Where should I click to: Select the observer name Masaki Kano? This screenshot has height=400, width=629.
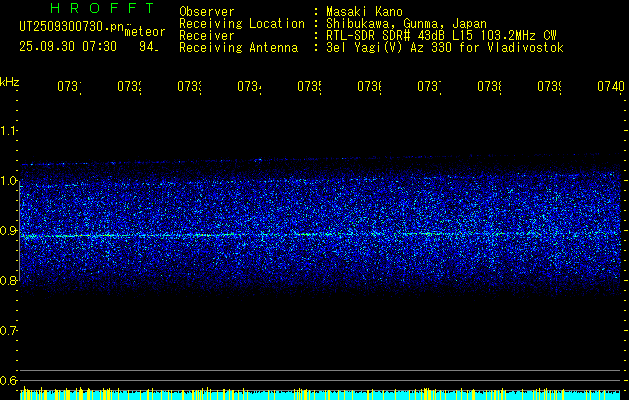coord(364,12)
